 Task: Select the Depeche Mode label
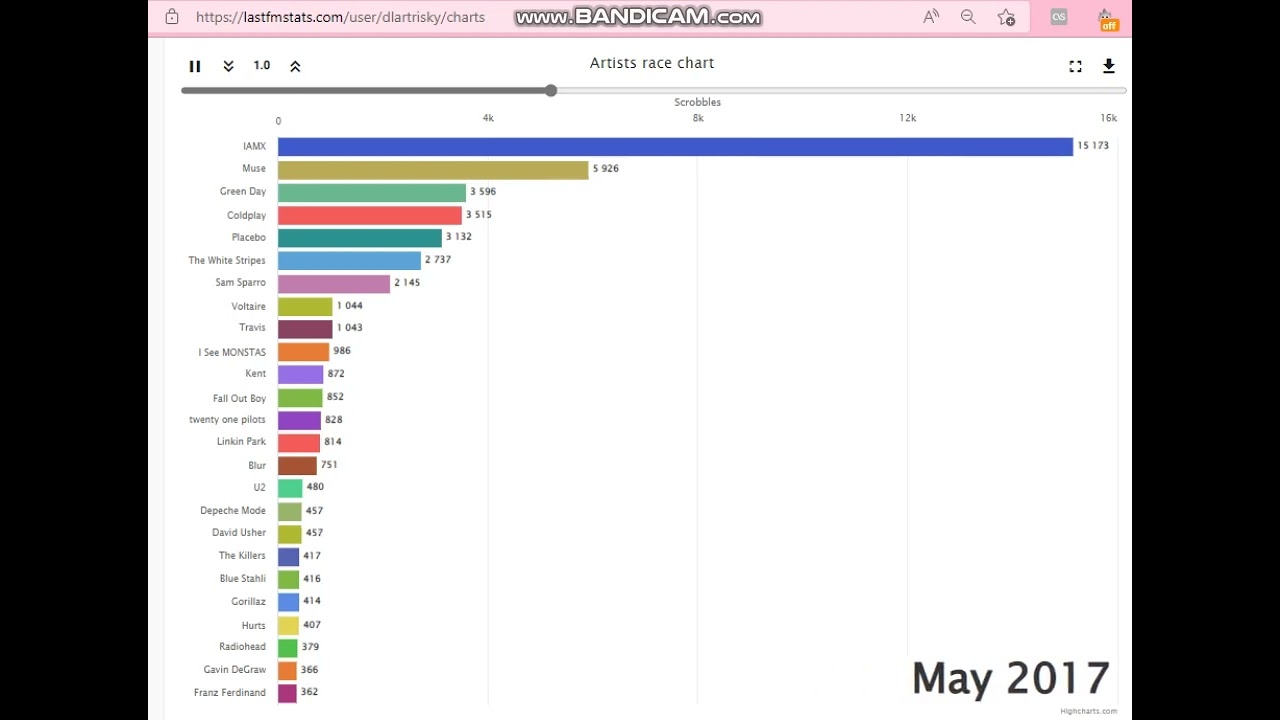tap(233, 510)
